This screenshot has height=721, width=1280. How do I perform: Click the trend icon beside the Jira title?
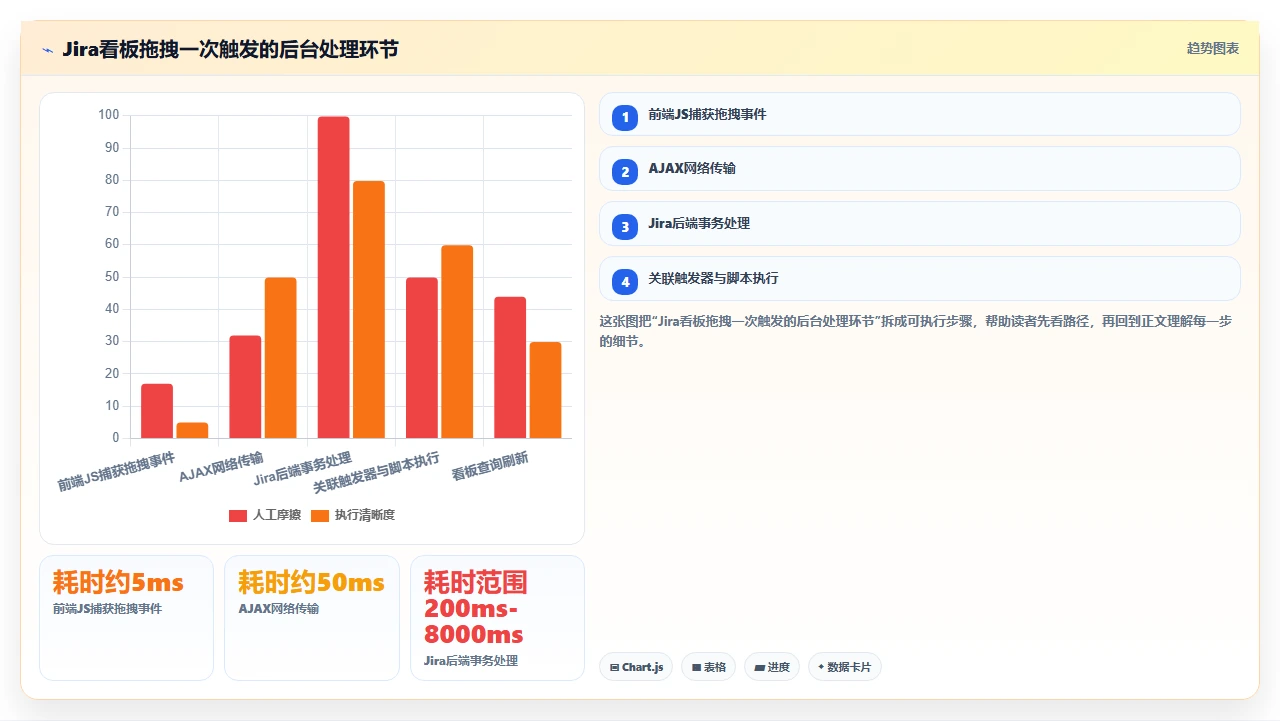pyautogui.click(x=47, y=49)
